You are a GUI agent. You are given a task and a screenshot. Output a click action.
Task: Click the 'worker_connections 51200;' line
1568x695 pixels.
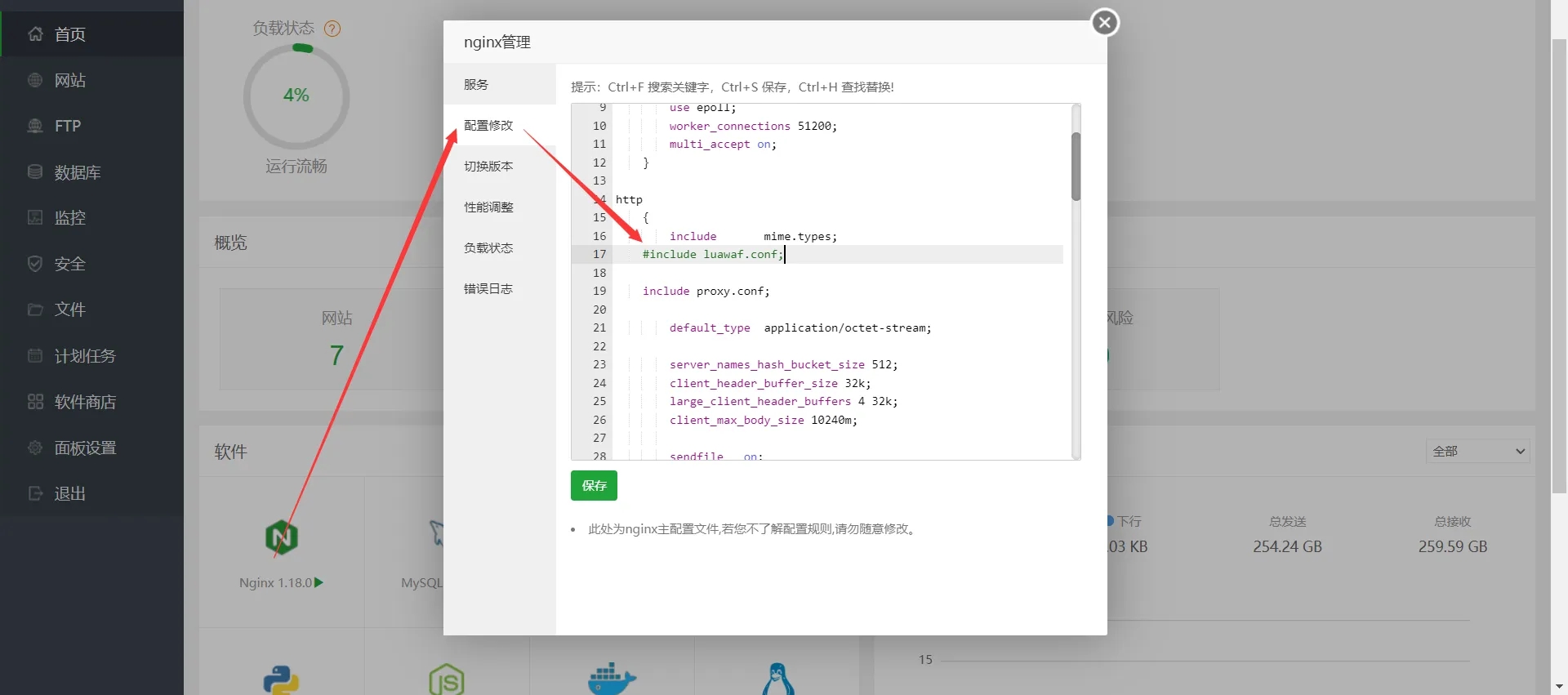pyautogui.click(x=753, y=126)
